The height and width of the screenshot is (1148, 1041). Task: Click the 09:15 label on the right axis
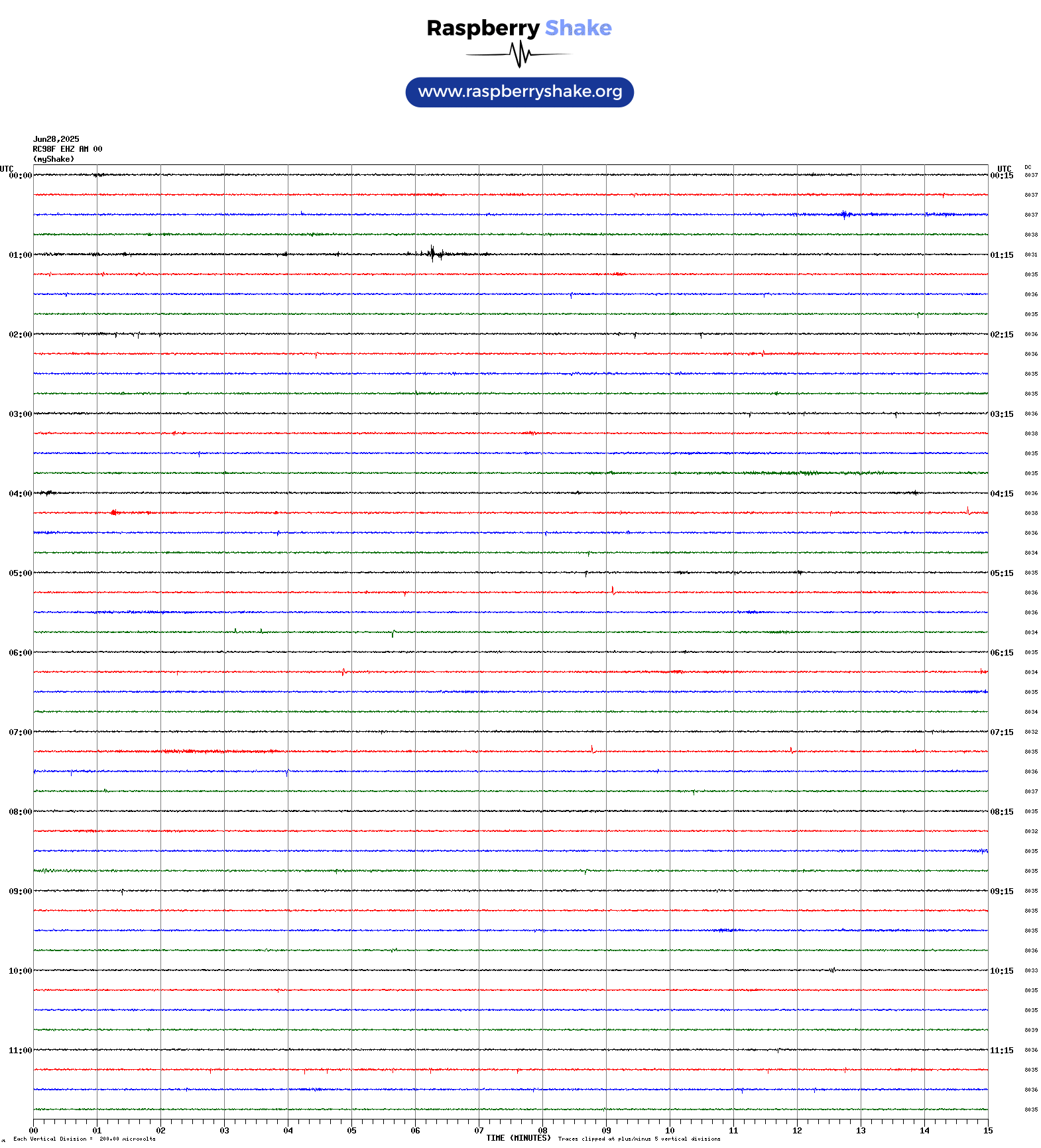point(1002,891)
